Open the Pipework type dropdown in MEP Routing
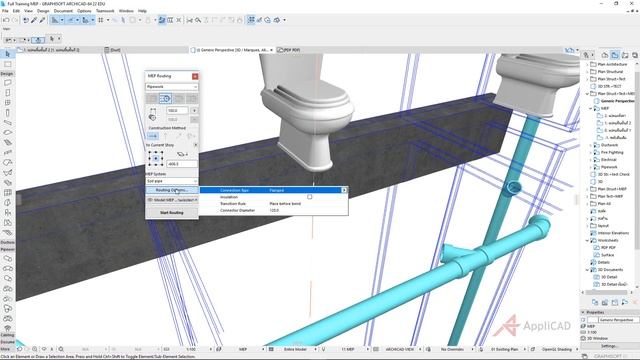This screenshot has height=360, width=640. (172, 87)
